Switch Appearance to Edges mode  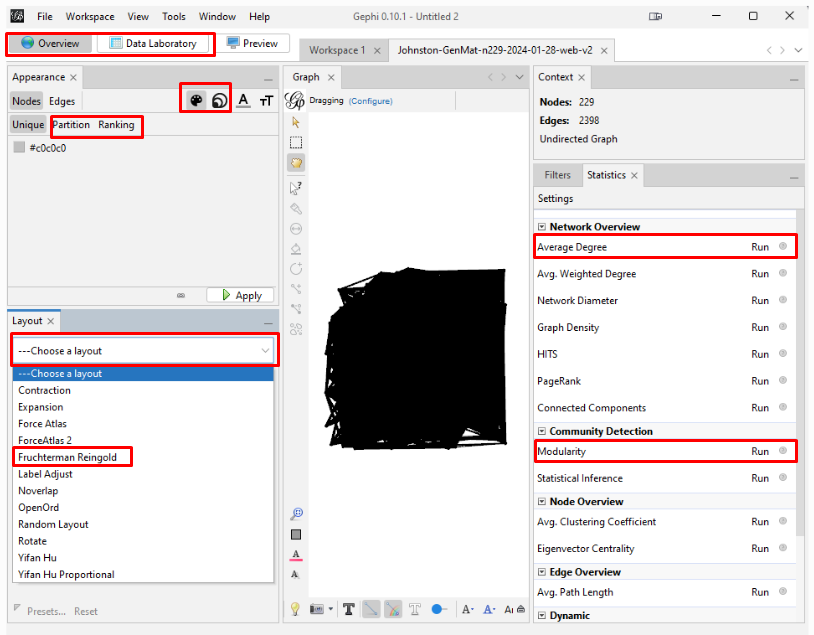[x=62, y=101]
